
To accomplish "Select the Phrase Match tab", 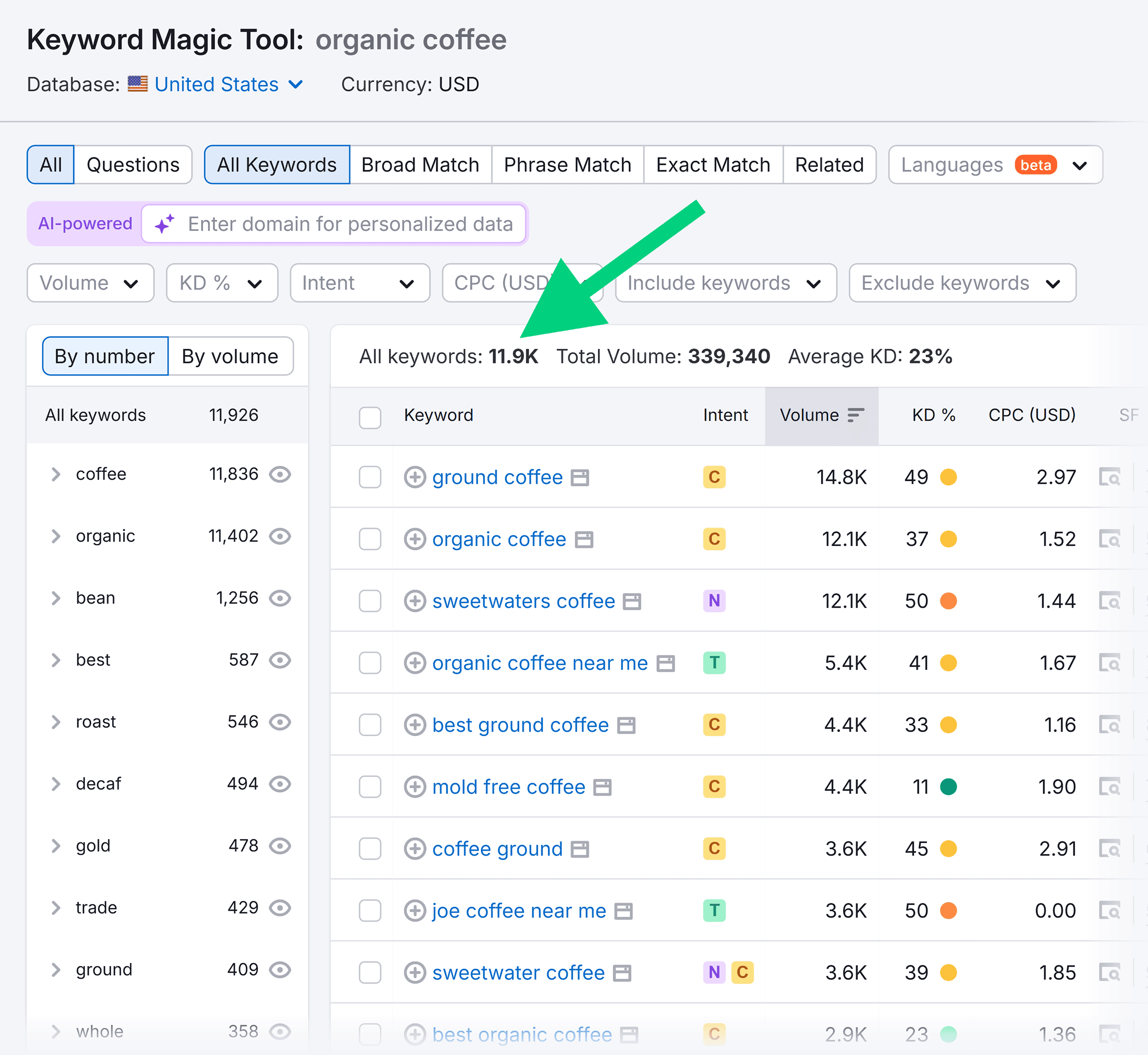I will click(x=568, y=164).
